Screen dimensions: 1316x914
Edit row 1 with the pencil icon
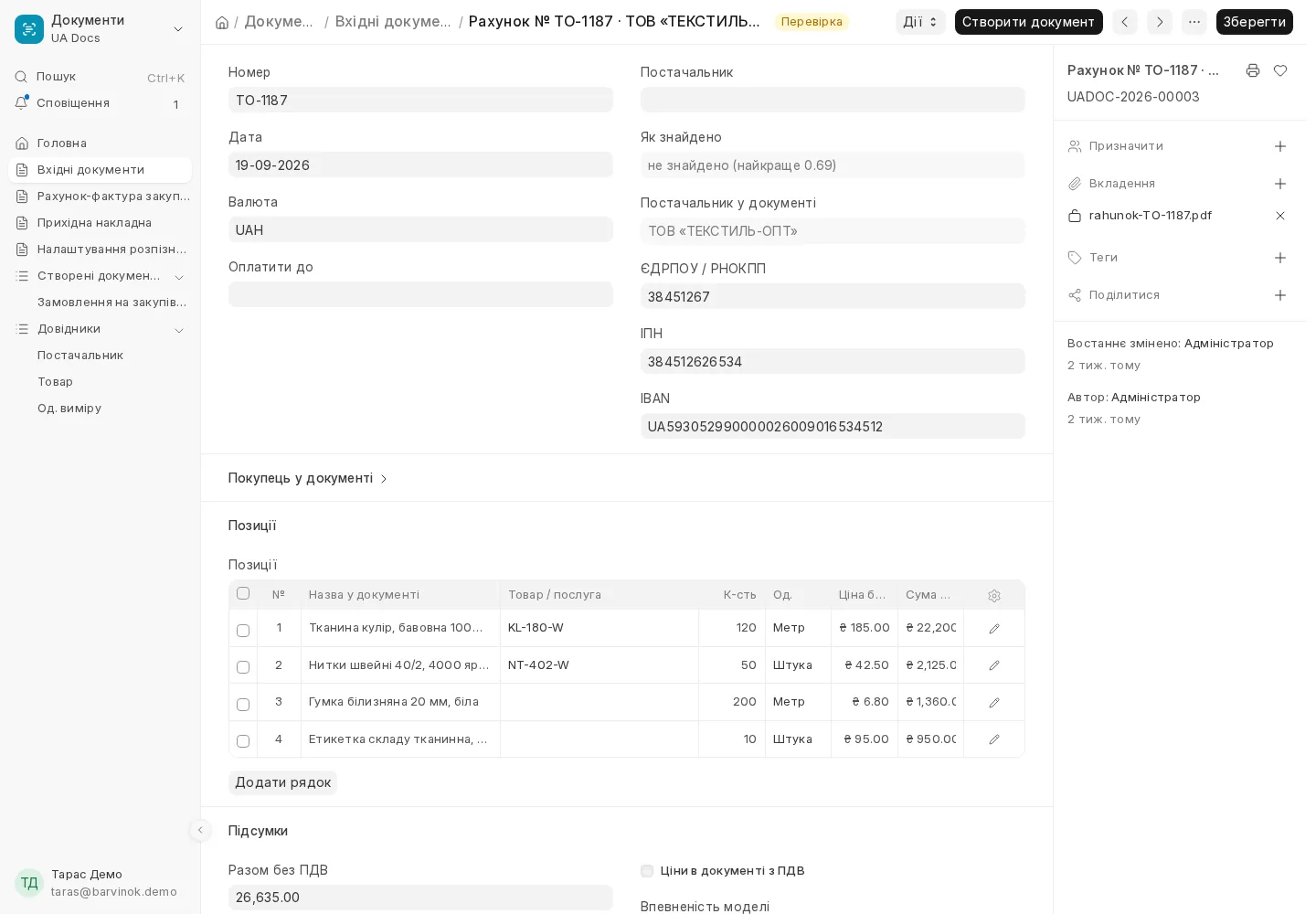[994, 629]
